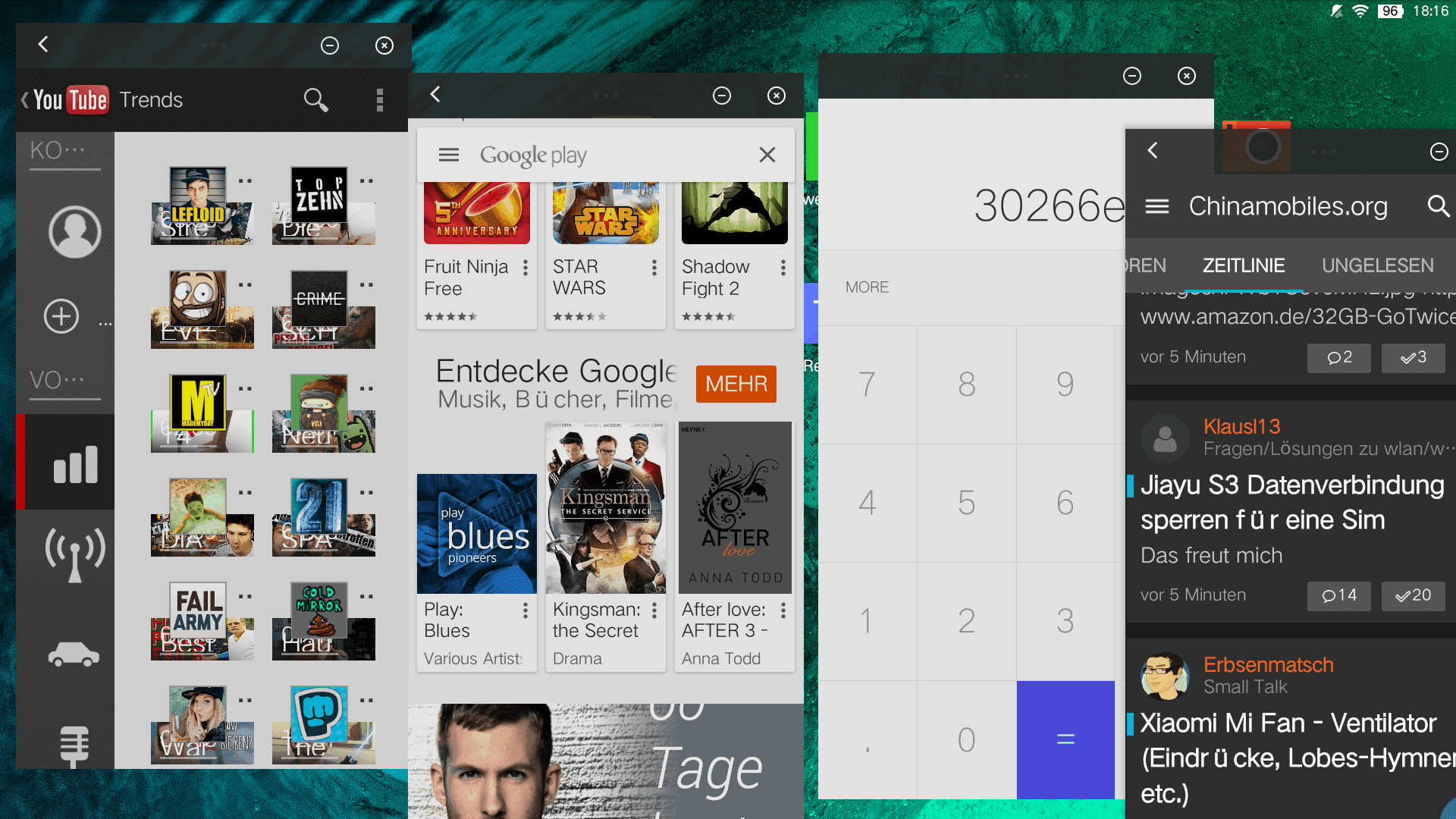View 14 comments on Jiayu thread

tap(1338, 596)
